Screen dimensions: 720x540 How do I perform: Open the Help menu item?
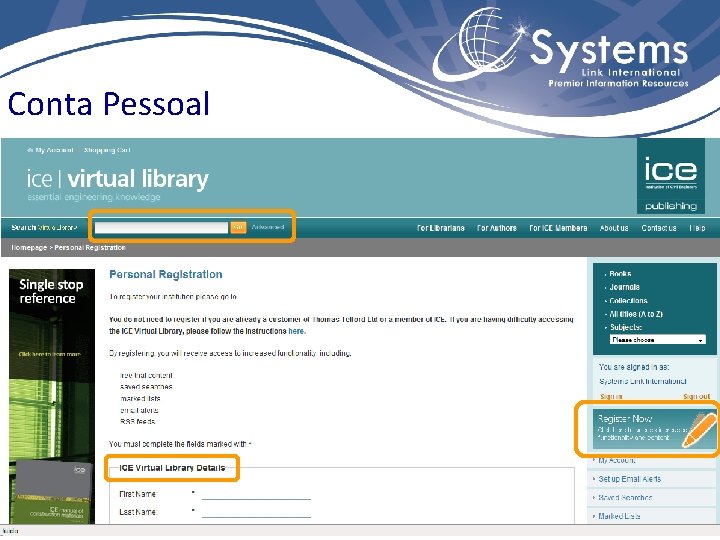697,228
